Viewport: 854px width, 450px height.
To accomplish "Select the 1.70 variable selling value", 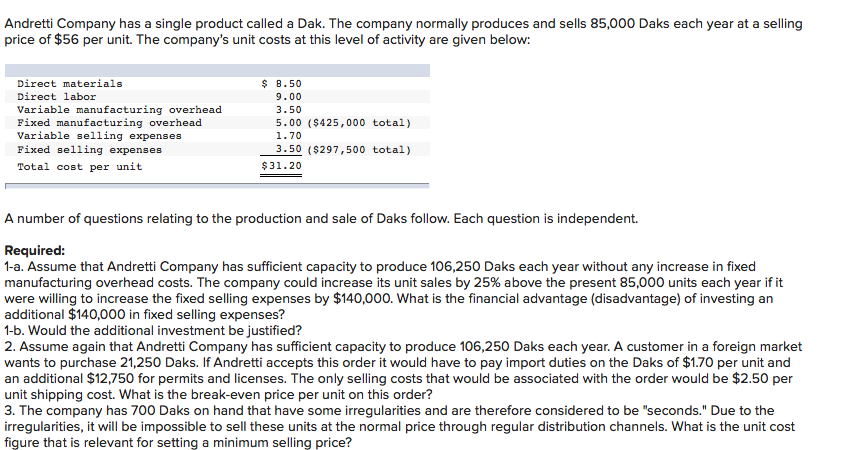I will coord(289,136).
